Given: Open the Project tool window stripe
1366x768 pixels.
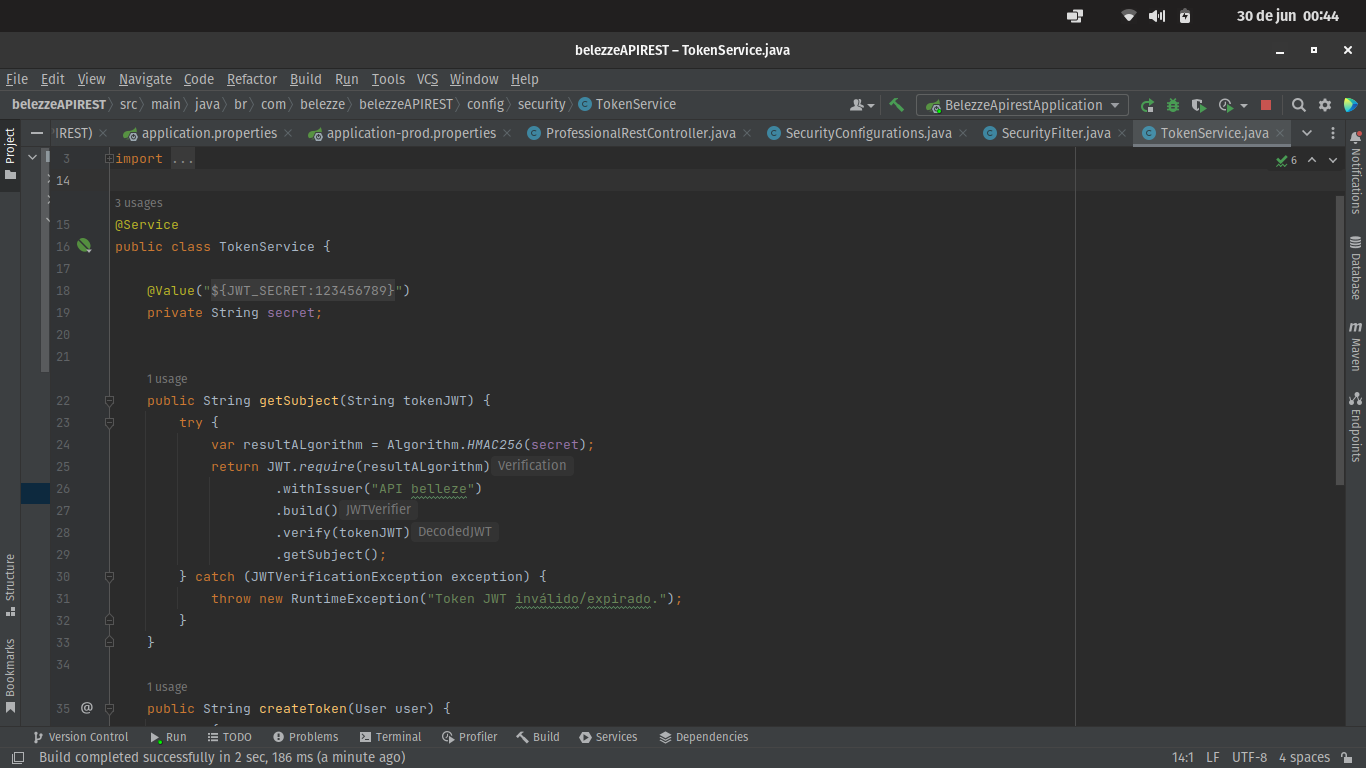Looking at the screenshot, I should coord(10,153).
